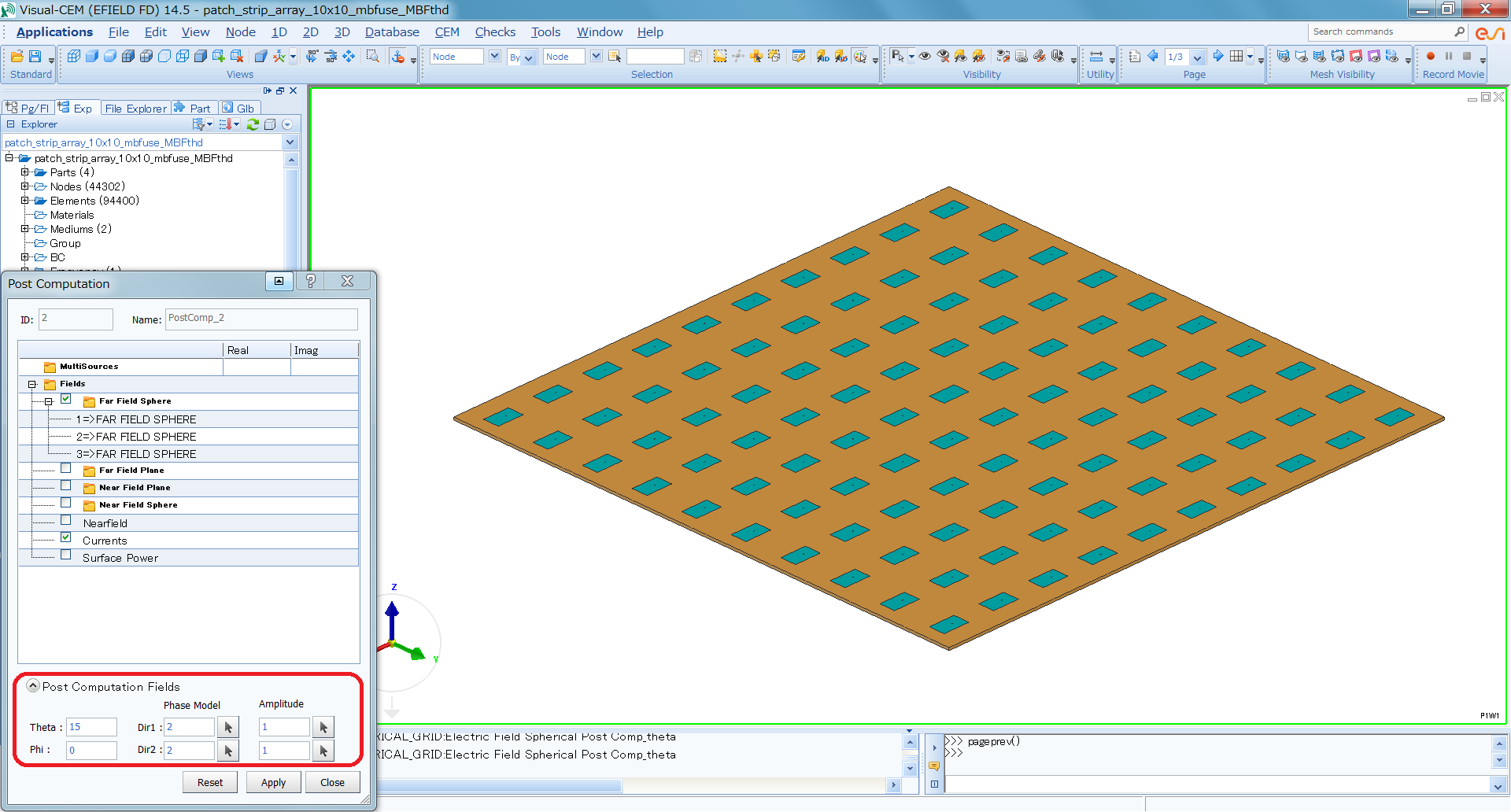Collapse the Fields tree in Post Computation

click(x=32, y=385)
